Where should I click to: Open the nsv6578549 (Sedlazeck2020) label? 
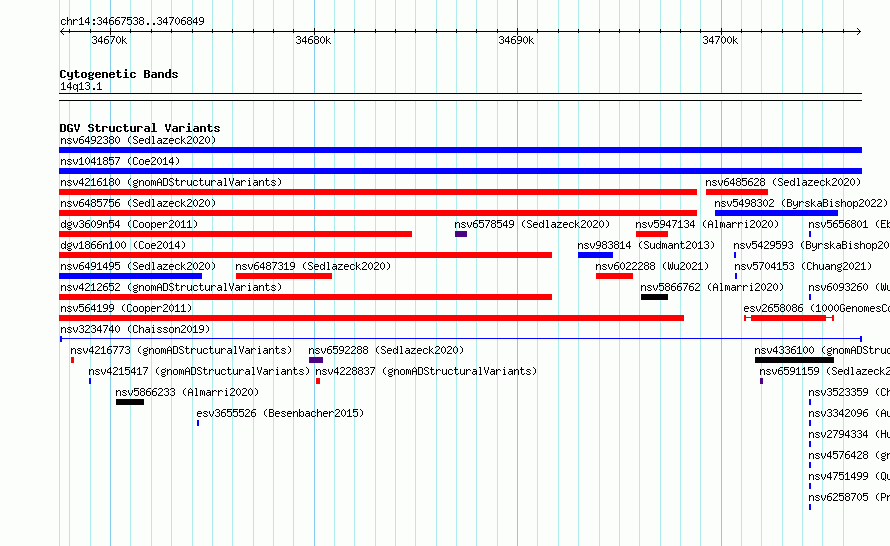(x=532, y=224)
